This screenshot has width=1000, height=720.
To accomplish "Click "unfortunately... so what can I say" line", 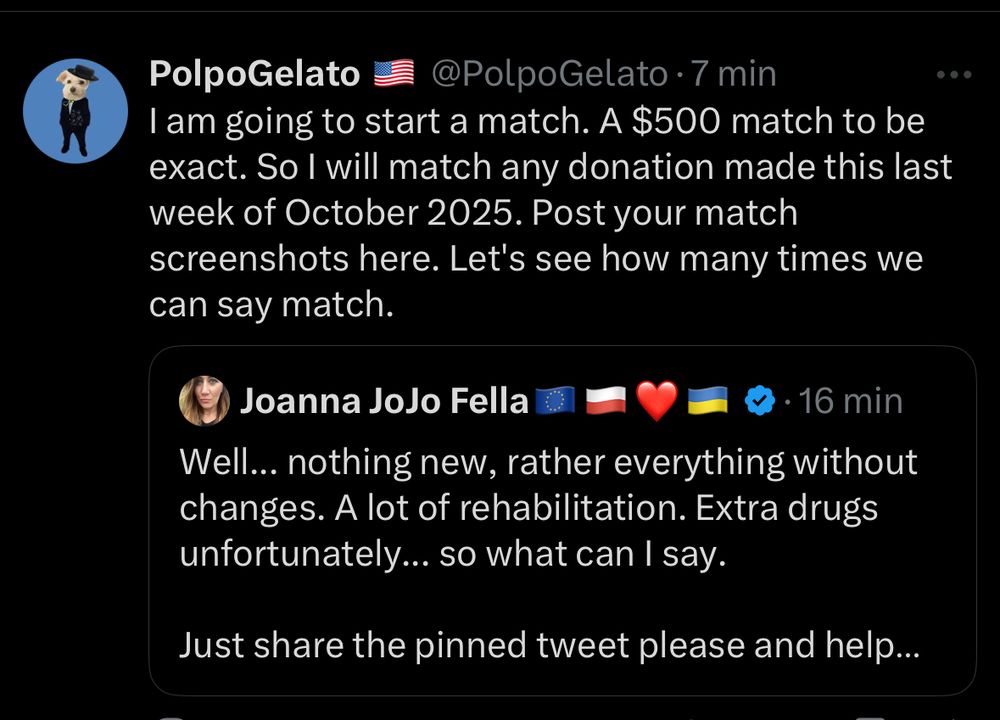I will pos(450,554).
